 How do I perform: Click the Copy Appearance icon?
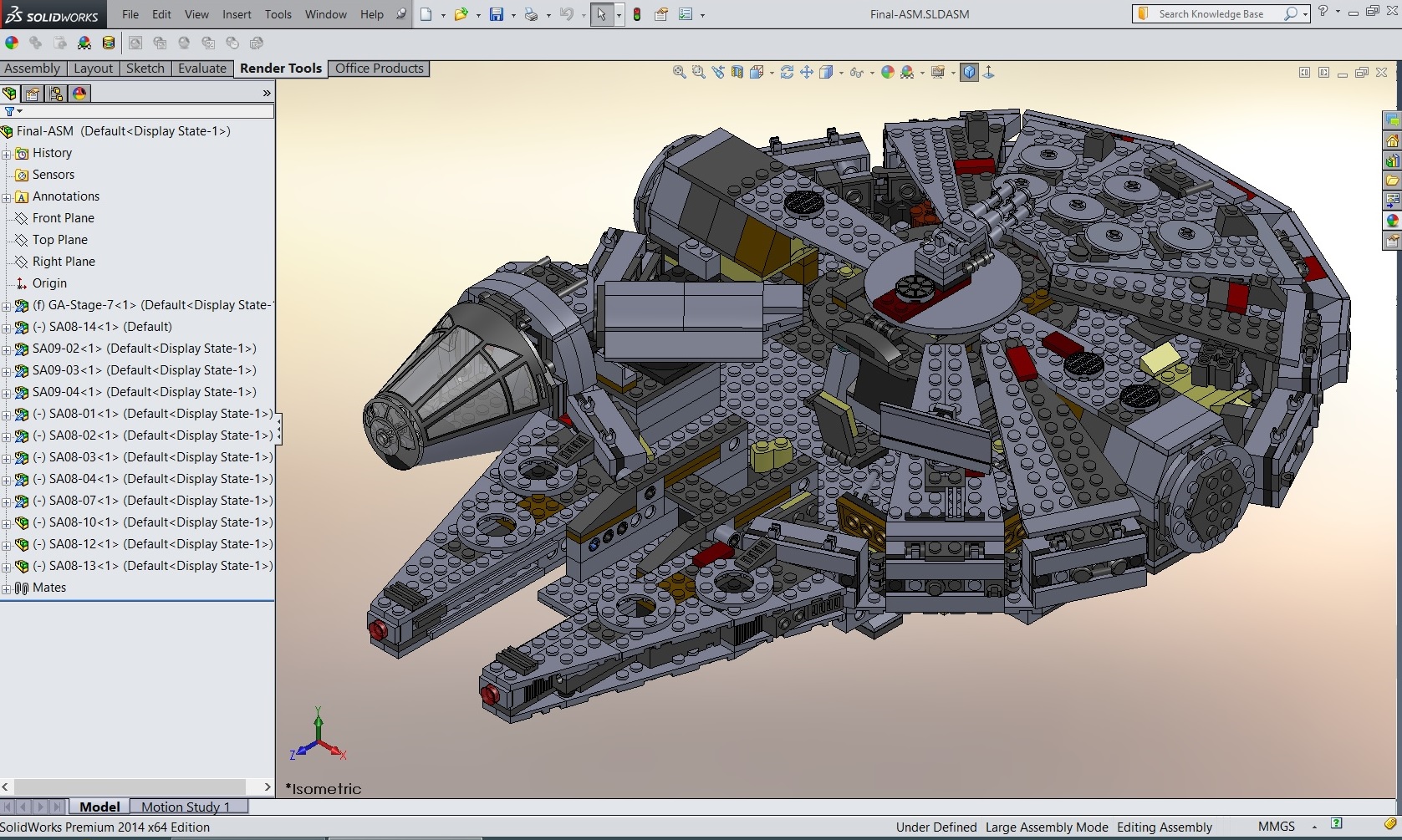(x=36, y=43)
